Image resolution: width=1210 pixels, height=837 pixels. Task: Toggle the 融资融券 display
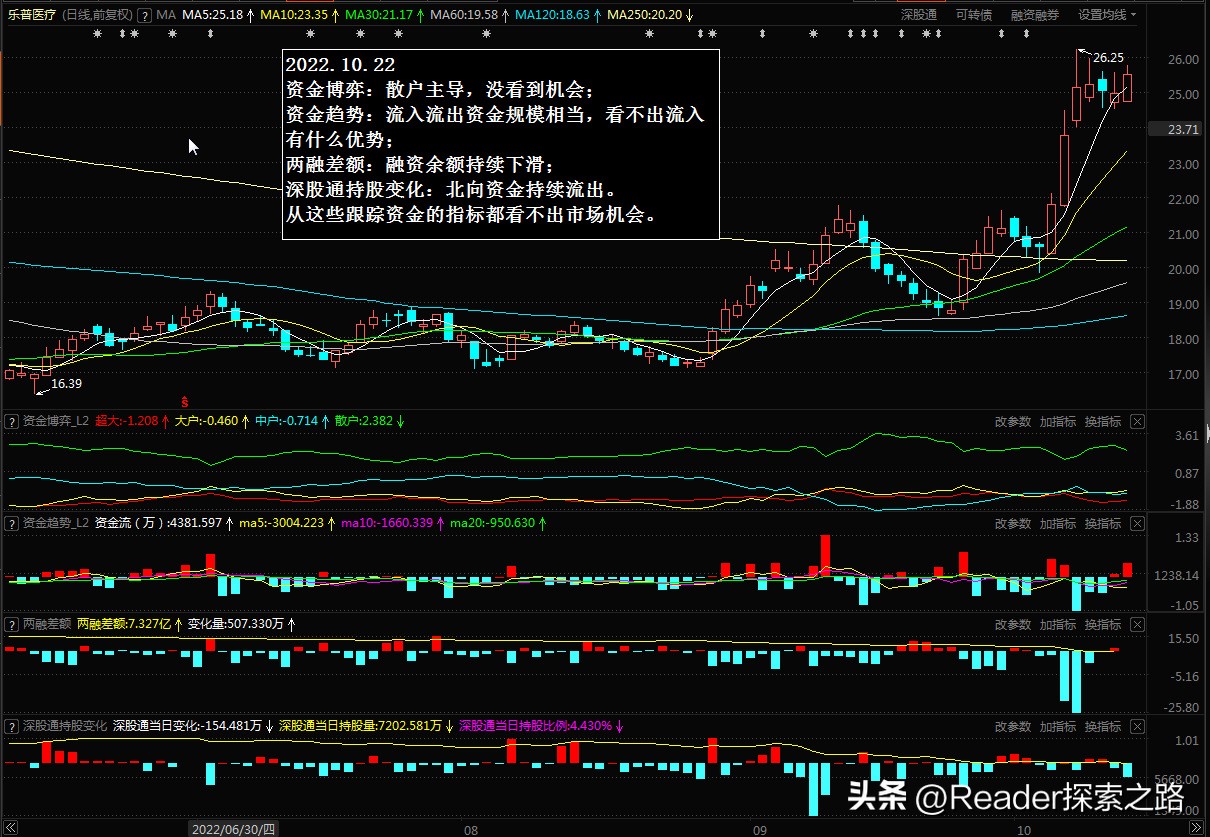tap(1034, 15)
